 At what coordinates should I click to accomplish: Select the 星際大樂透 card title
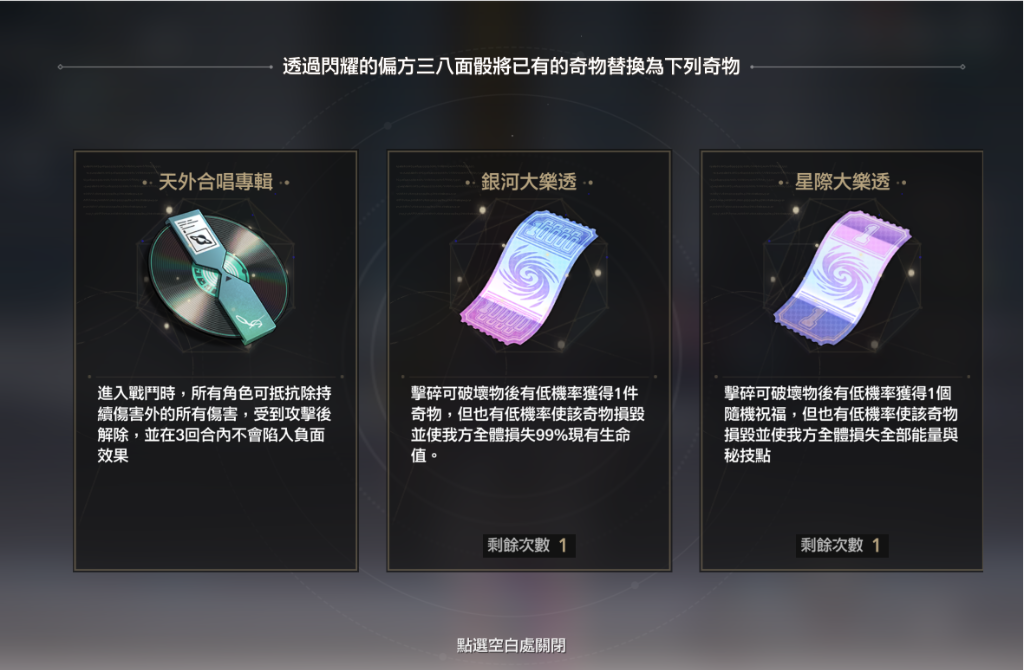tap(842, 182)
